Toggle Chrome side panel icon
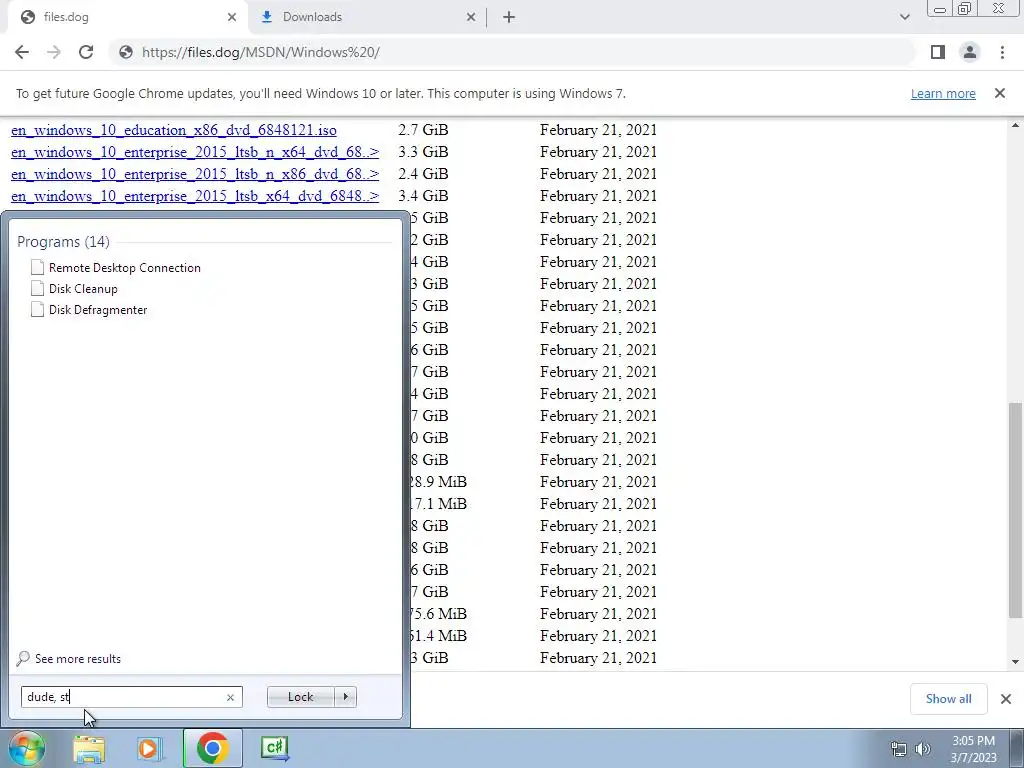 click(x=938, y=52)
